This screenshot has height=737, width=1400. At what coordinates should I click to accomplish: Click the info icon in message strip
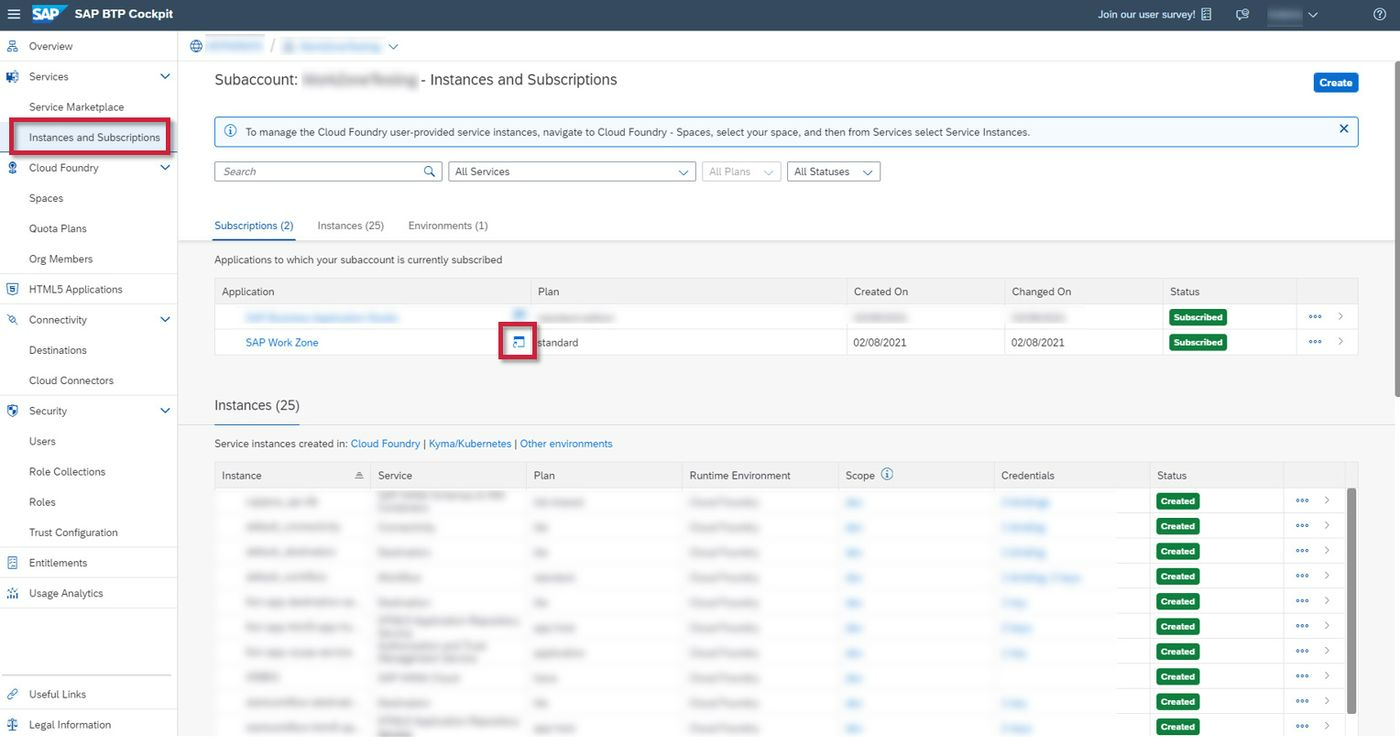point(231,131)
